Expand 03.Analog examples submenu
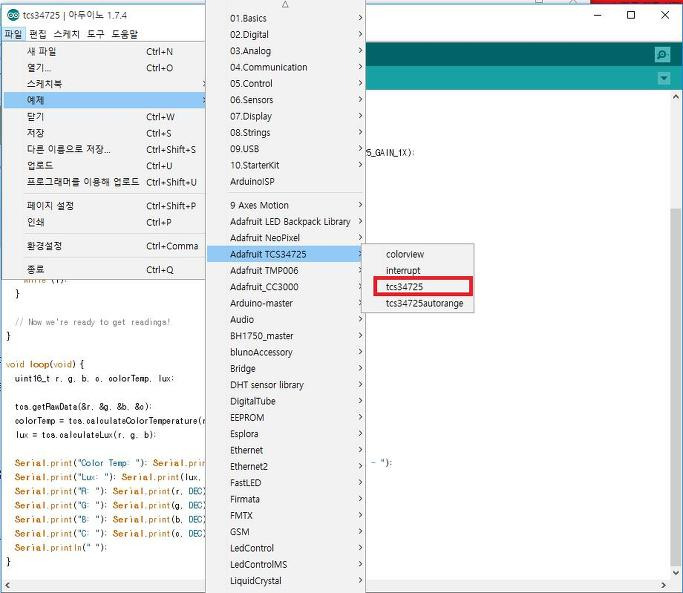Image resolution: width=683 pixels, height=593 pixels. click(x=286, y=51)
